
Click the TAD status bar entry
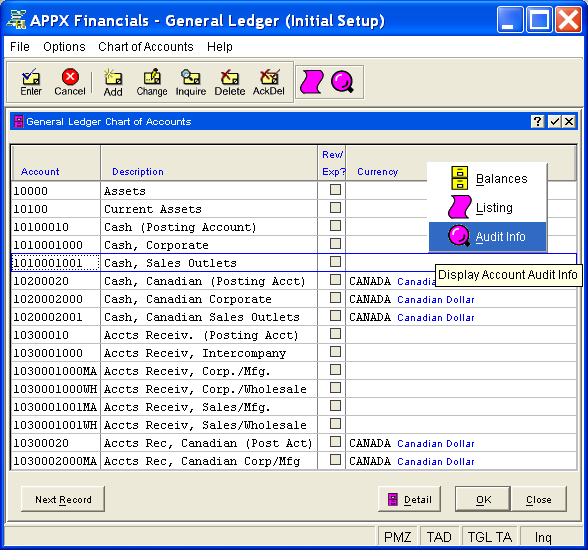pos(440,537)
